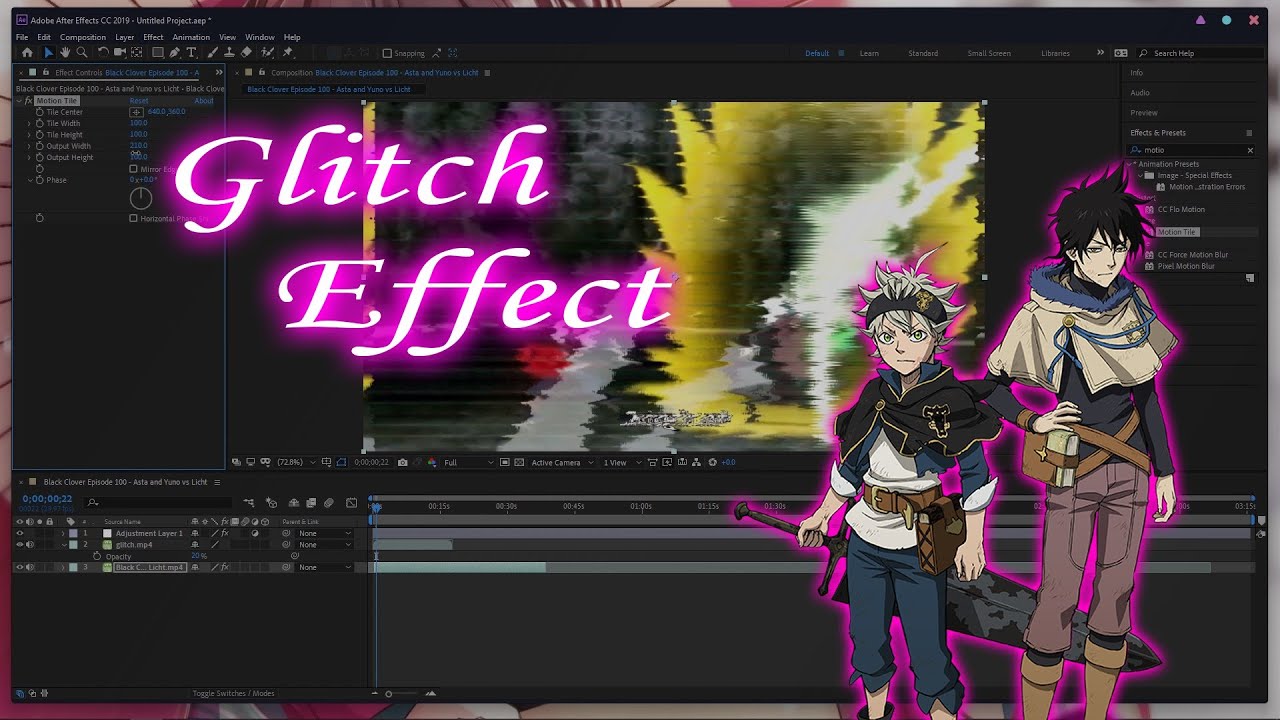Toggle Opacity stopwatch on glitch.mp4
1280x720 pixels.
[97, 556]
